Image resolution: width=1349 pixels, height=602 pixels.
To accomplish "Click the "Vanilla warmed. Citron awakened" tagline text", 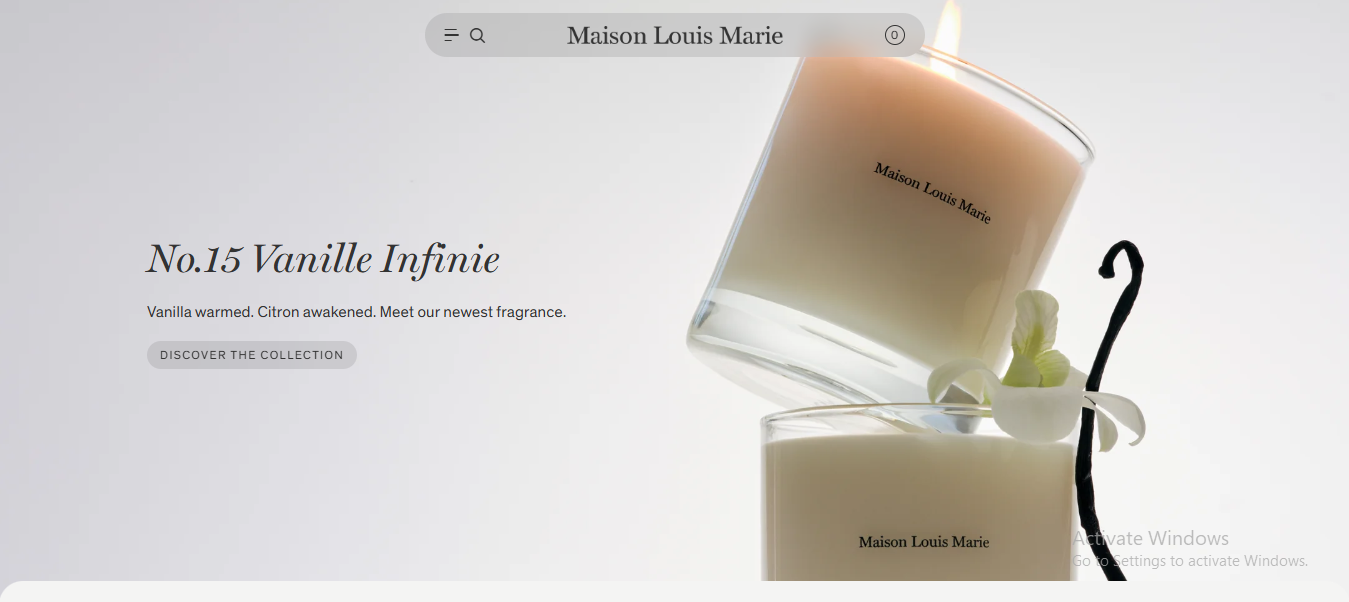I will point(261,312).
